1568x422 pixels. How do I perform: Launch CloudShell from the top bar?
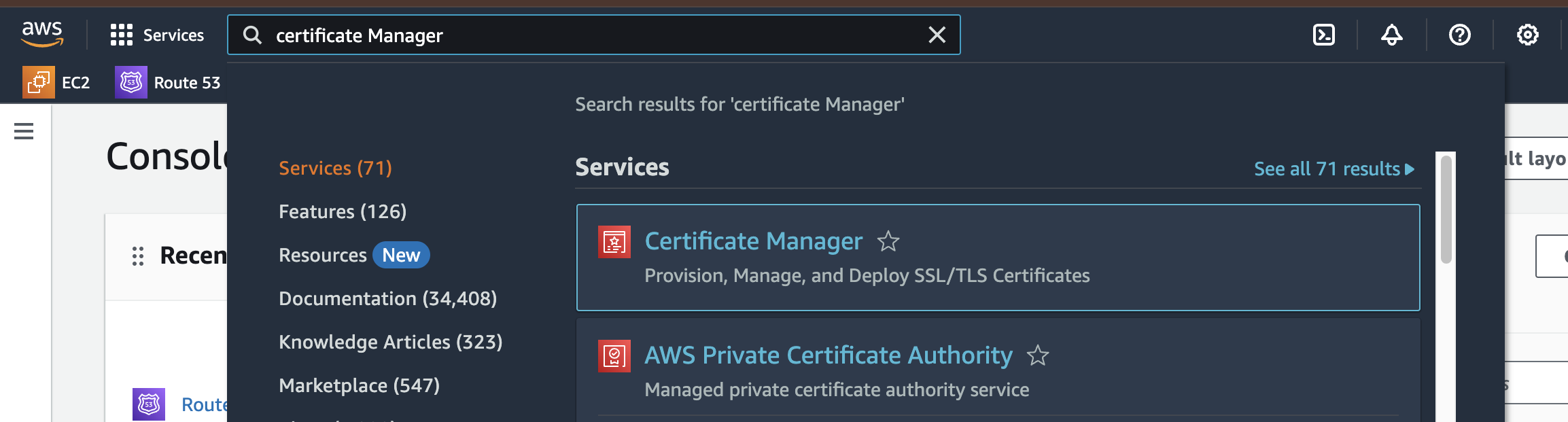(1323, 35)
